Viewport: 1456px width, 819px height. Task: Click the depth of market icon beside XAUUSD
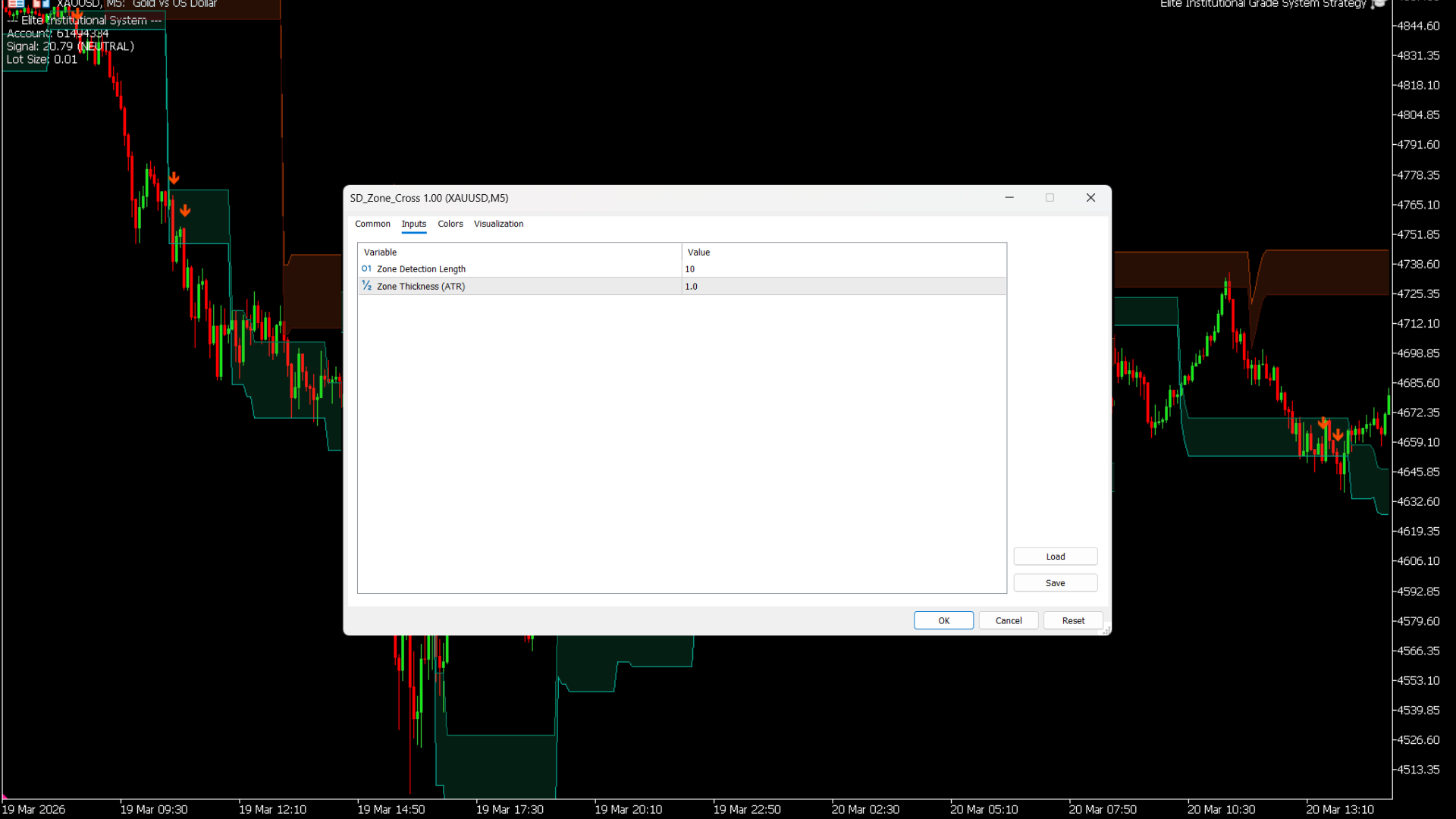click(x=41, y=3)
